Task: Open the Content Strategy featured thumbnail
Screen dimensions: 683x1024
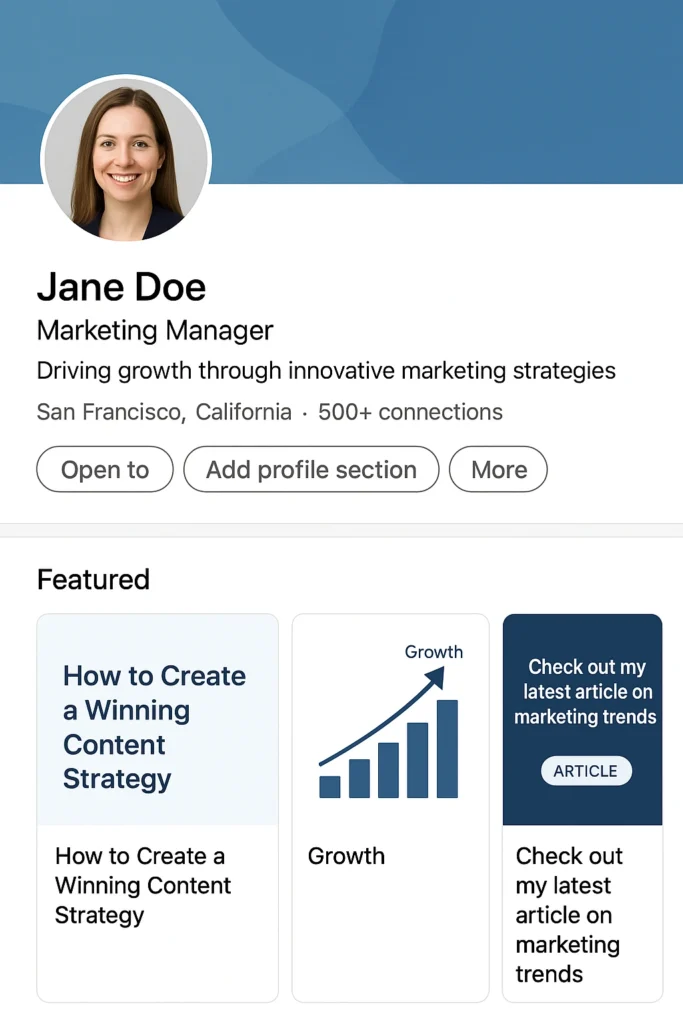Action: pyautogui.click(x=157, y=720)
